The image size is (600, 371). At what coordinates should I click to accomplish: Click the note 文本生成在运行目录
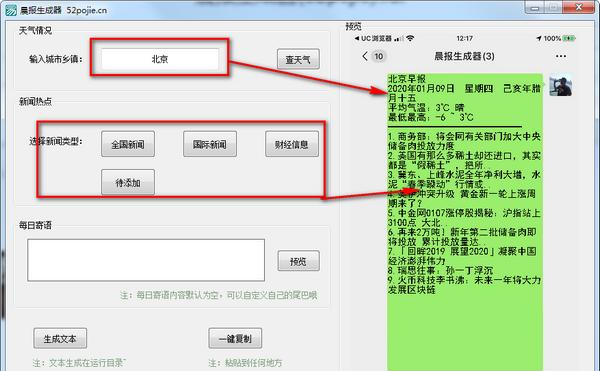click(79, 363)
